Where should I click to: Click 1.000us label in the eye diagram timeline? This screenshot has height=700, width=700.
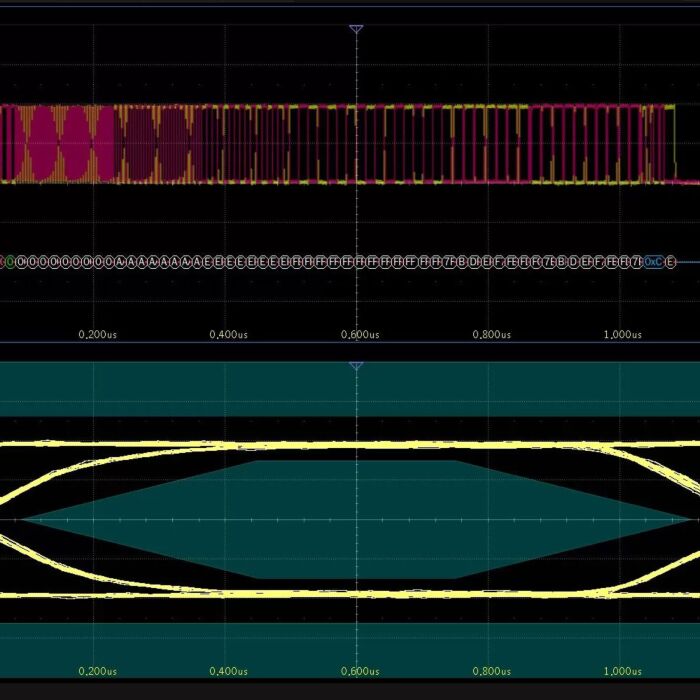tap(623, 671)
